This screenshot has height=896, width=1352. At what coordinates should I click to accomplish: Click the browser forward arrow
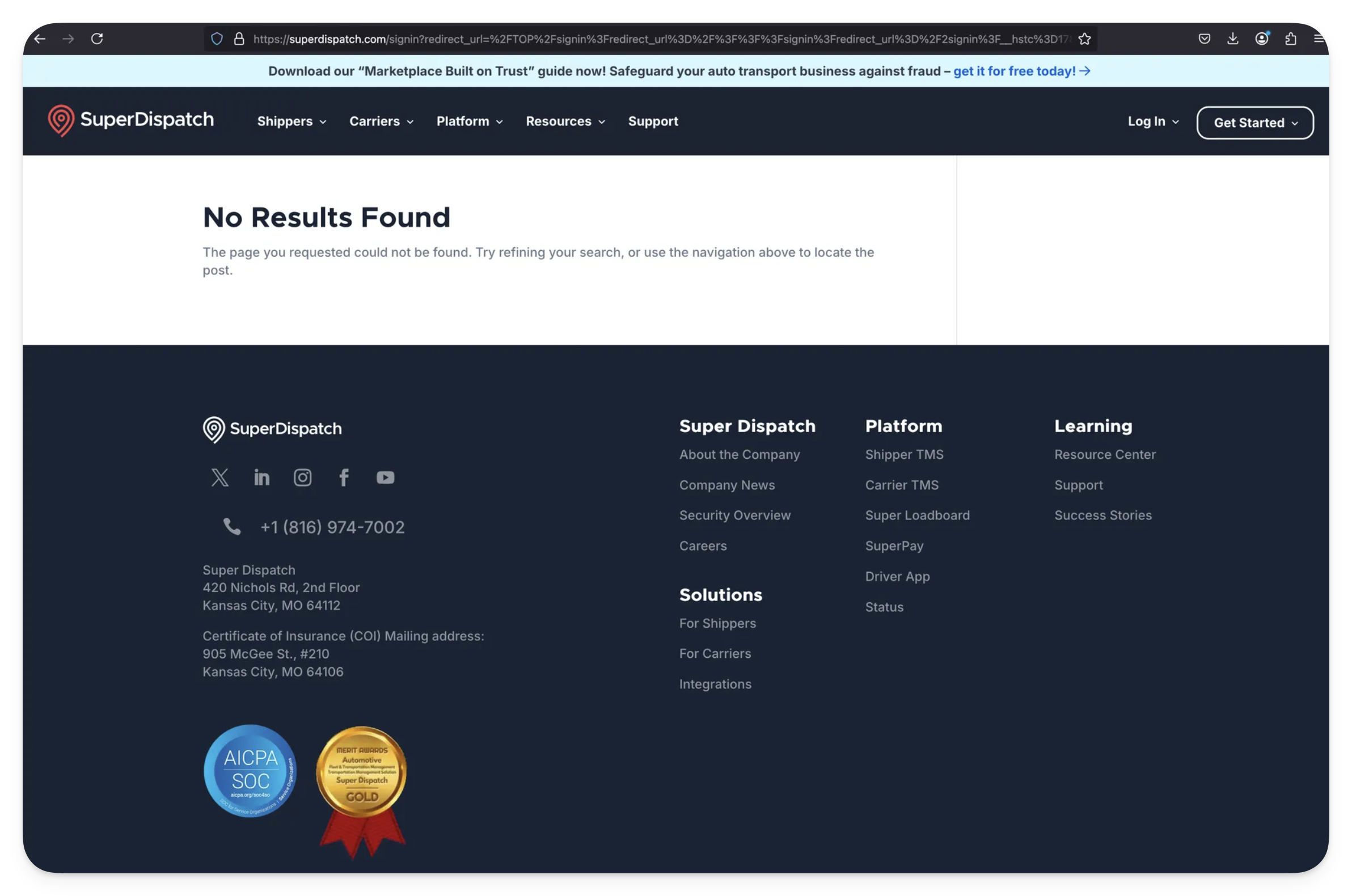tap(68, 39)
